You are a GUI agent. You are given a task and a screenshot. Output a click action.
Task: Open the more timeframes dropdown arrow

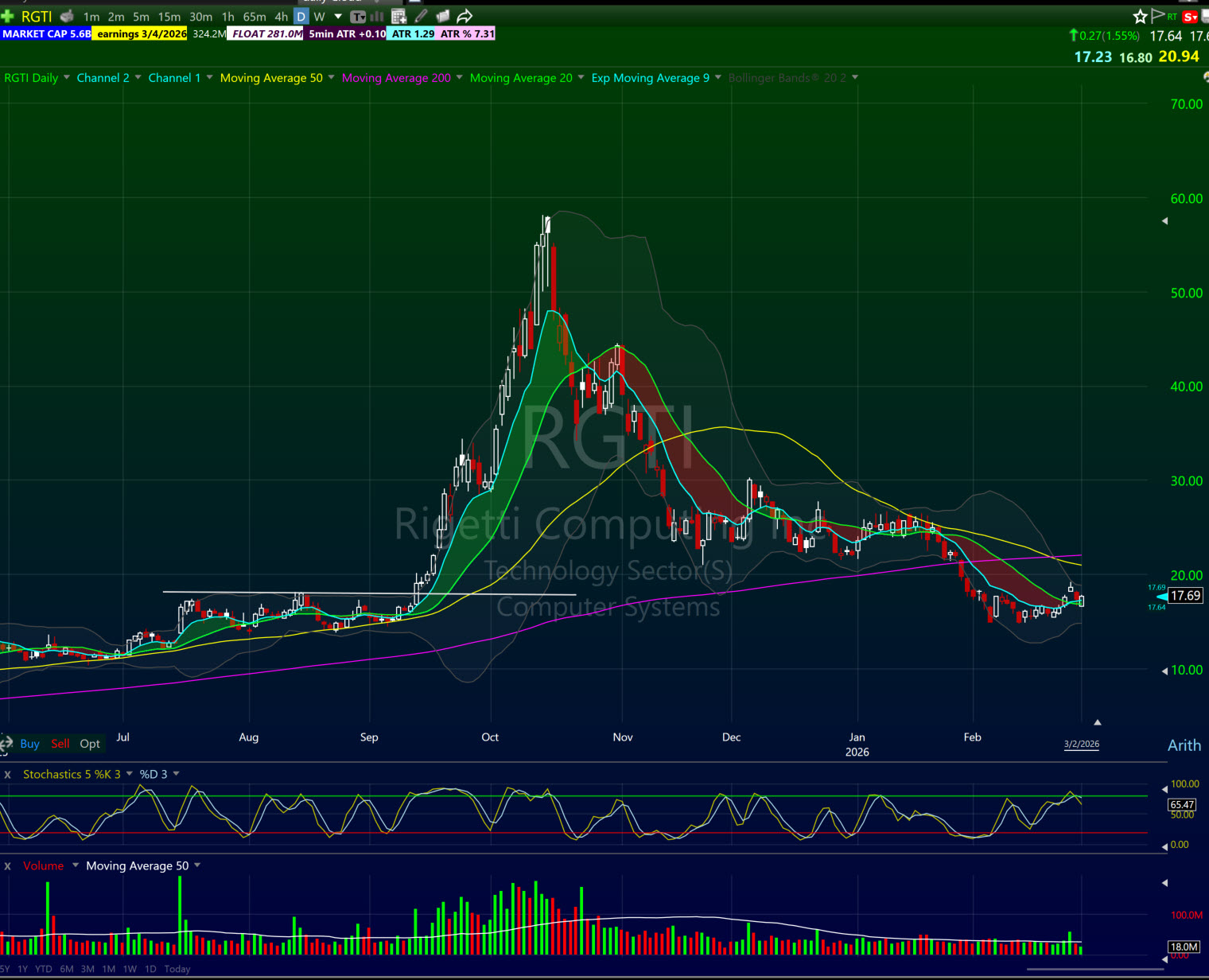click(338, 17)
